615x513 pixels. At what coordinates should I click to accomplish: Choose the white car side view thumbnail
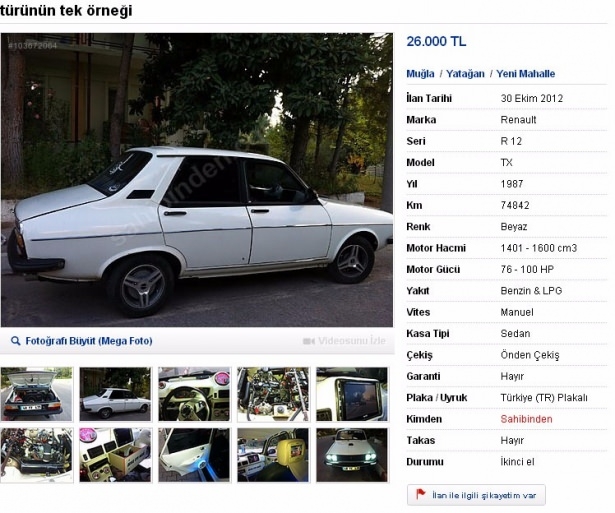[x=115, y=394]
